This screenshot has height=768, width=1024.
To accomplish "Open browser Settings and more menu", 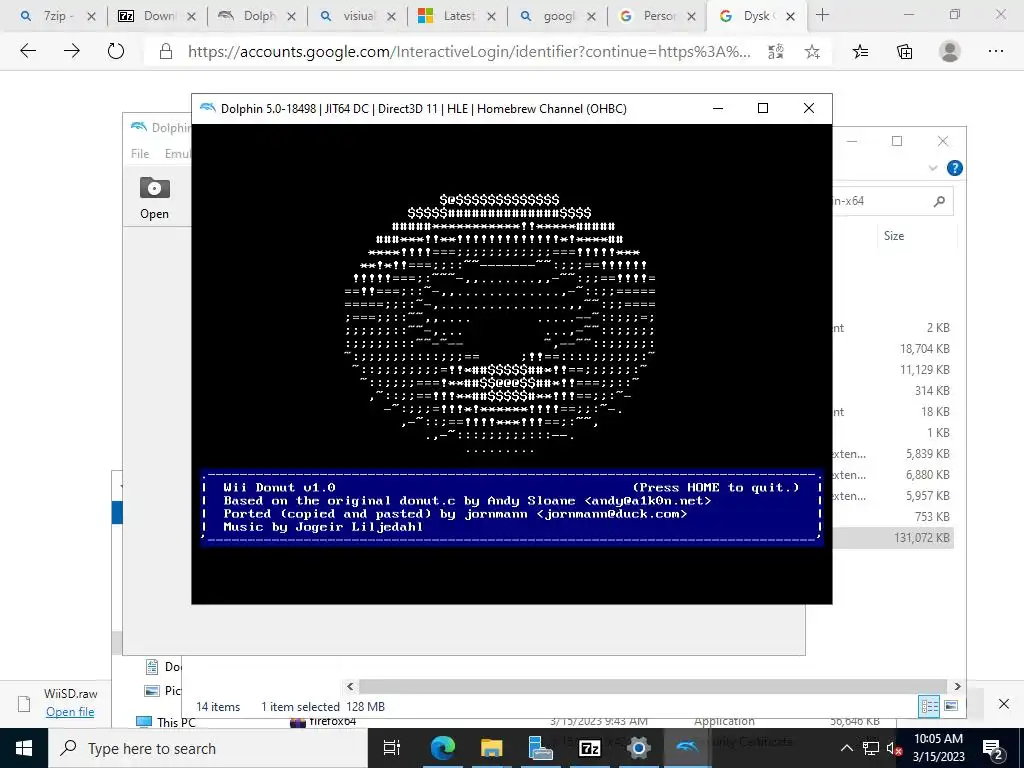I will pos(995,51).
